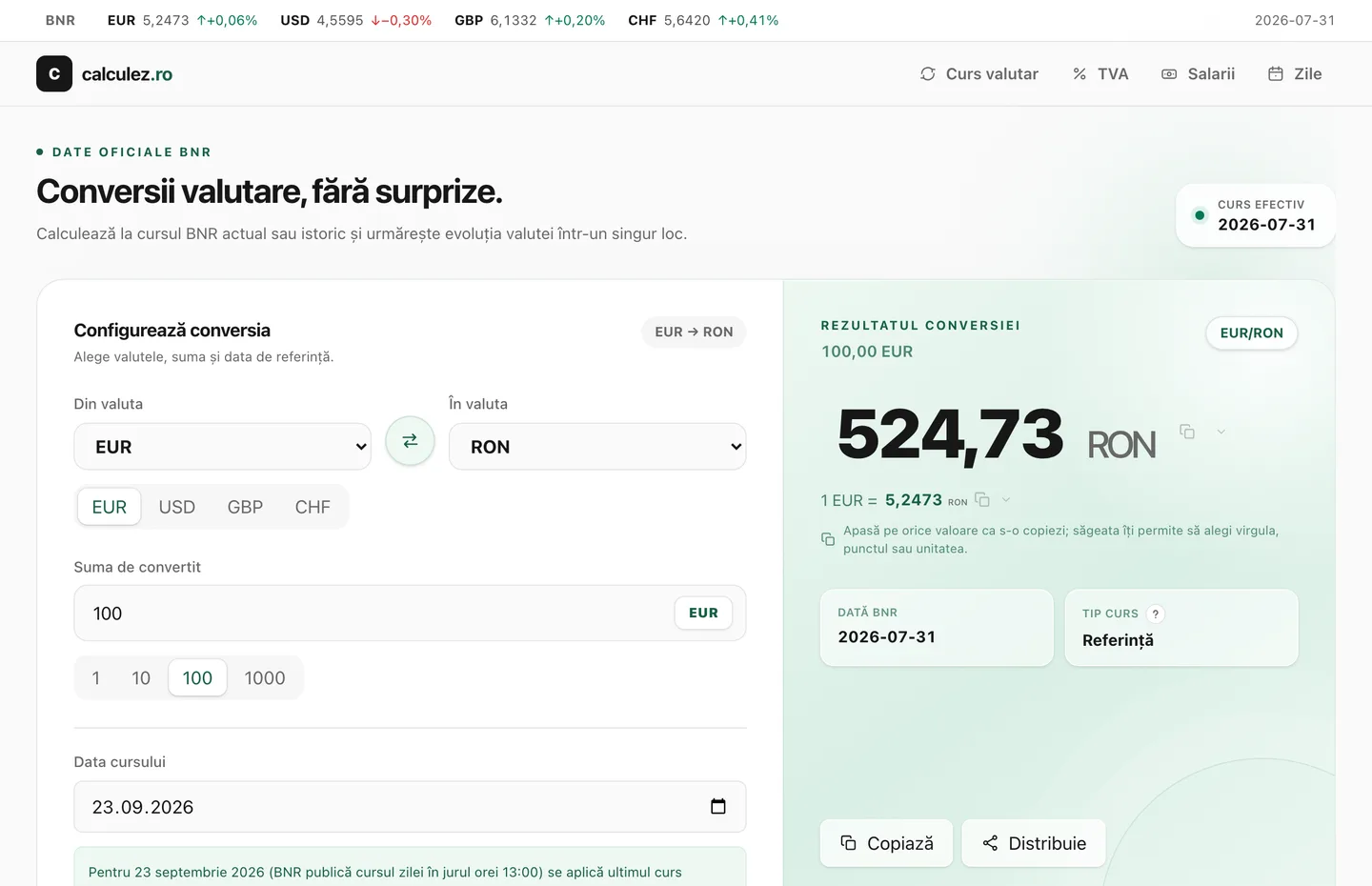1372x886 pixels.
Task: Focus the Suma de convertit amount field
Action: pyautogui.click(x=410, y=613)
